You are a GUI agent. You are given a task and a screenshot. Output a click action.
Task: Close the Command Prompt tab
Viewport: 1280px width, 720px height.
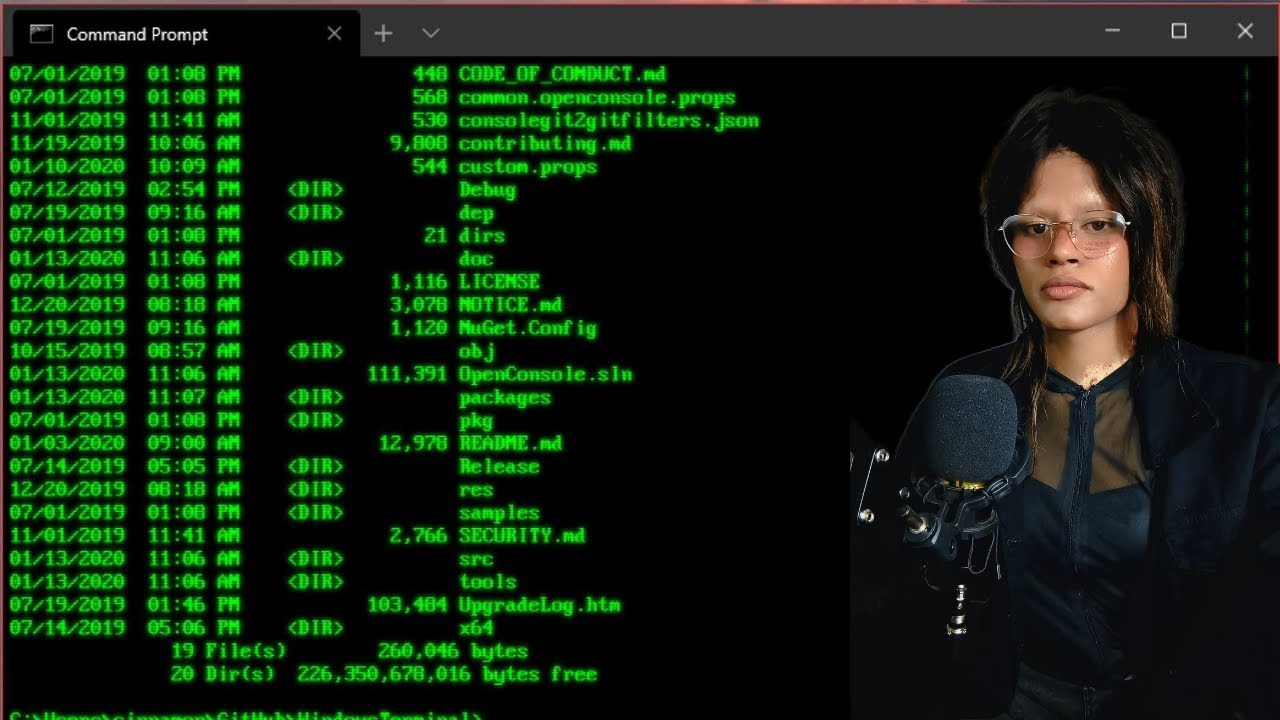coord(334,34)
